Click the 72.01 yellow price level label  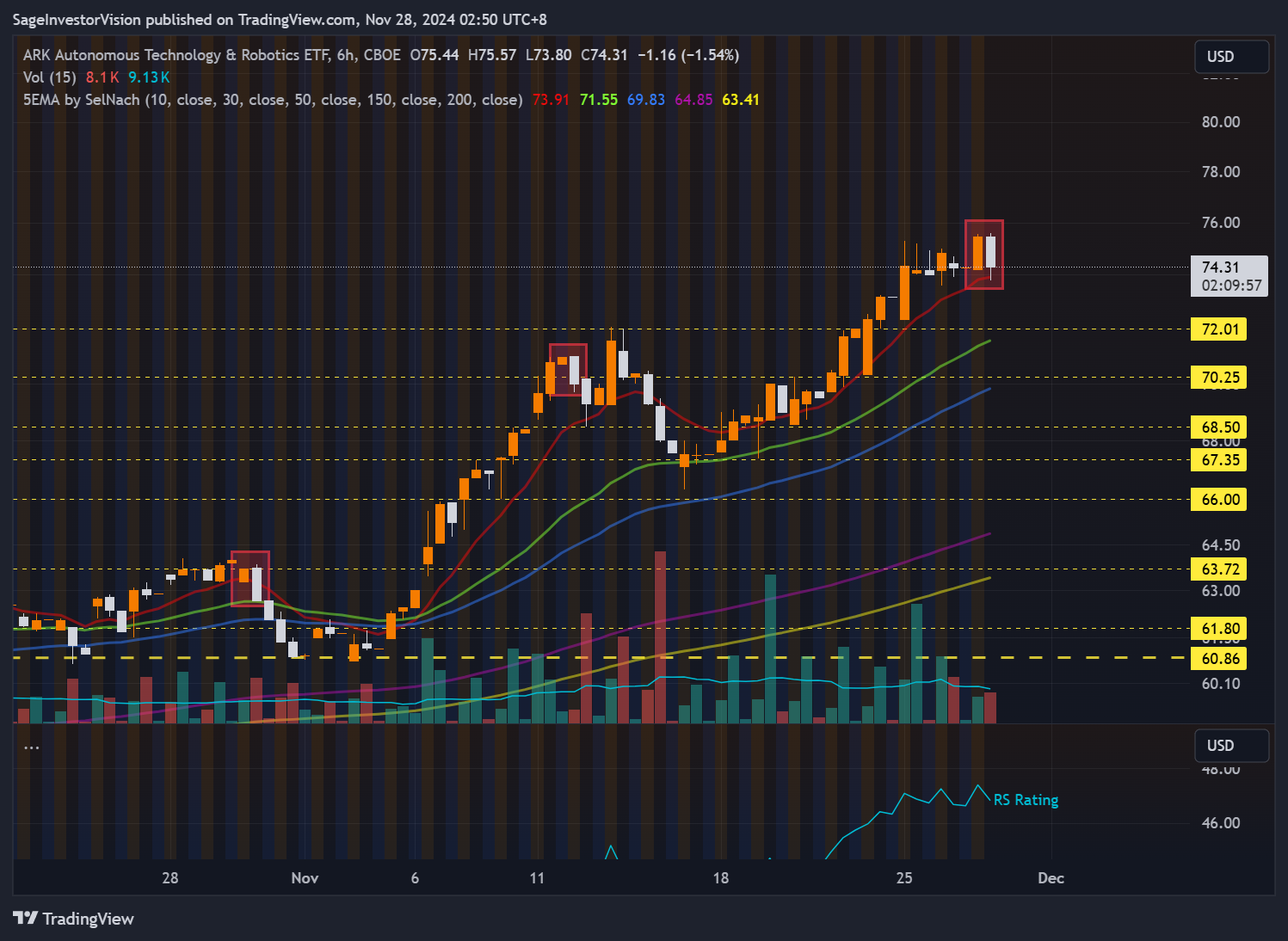[x=1219, y=329]
